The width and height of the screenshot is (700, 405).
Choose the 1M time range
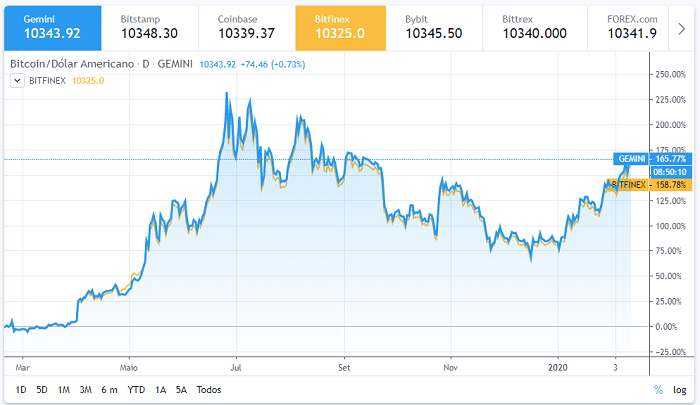pos(64,389)
